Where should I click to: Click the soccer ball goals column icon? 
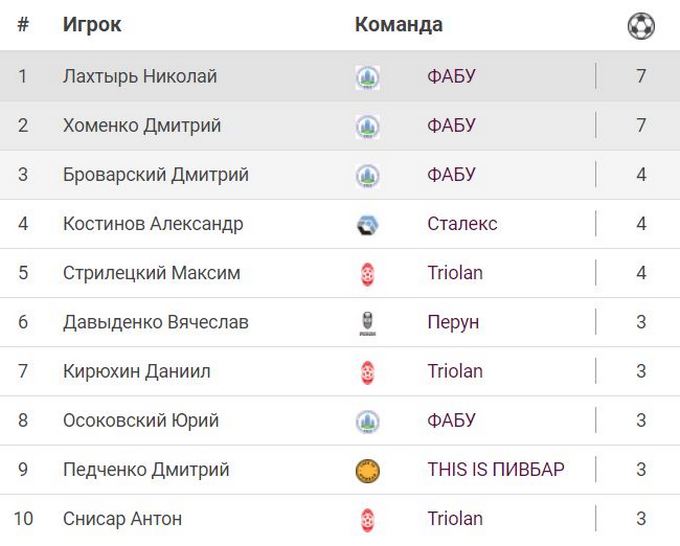click(641, 26)
